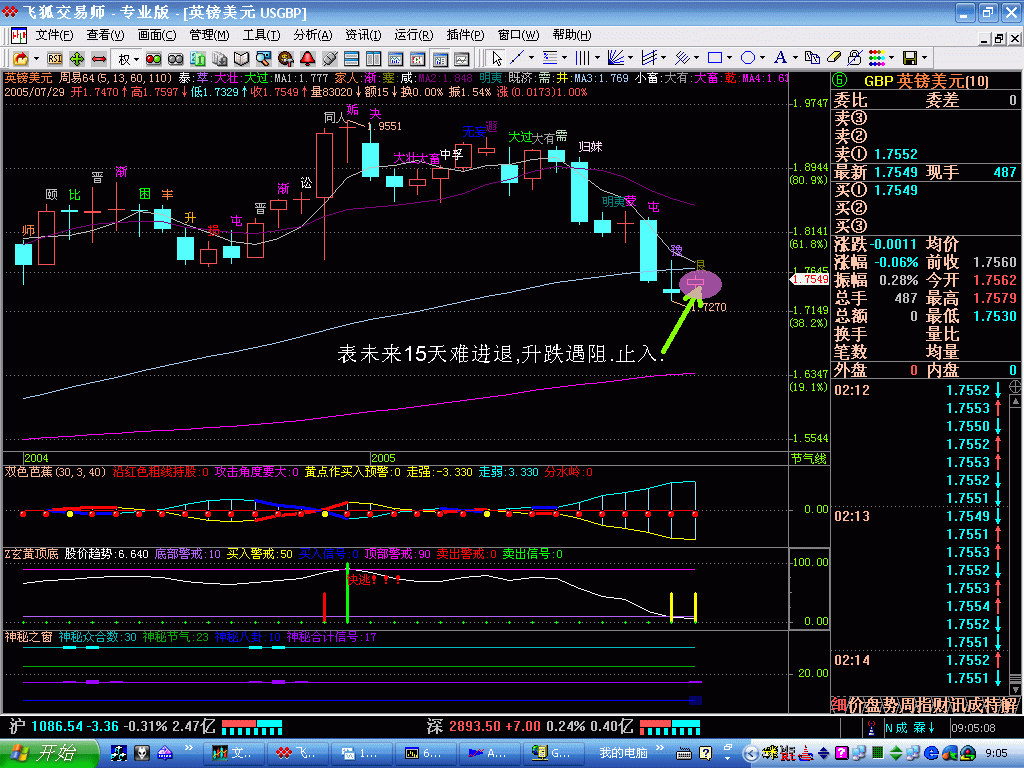Screen dimensions: 1024x768
Task: Select the rectangle drawing tool
Action: pyautogui.click(x=715, y=58)
